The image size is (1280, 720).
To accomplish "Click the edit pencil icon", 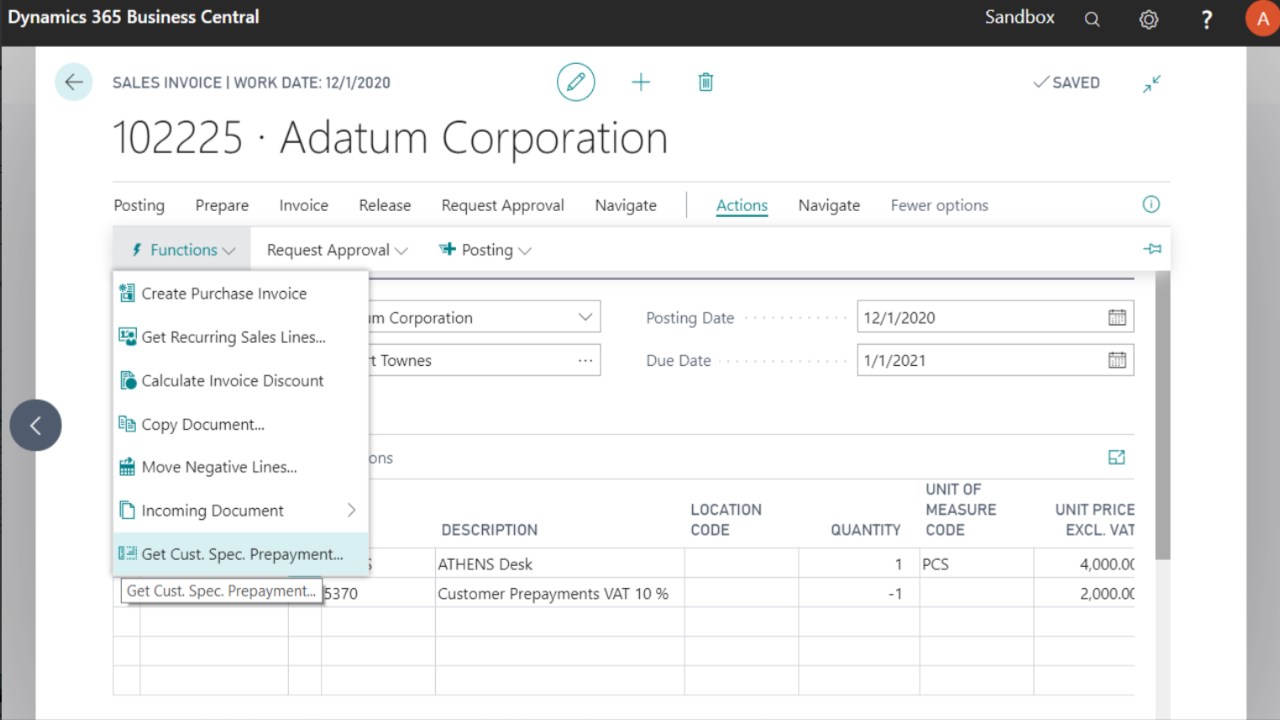I will click(x=576, y=82).
